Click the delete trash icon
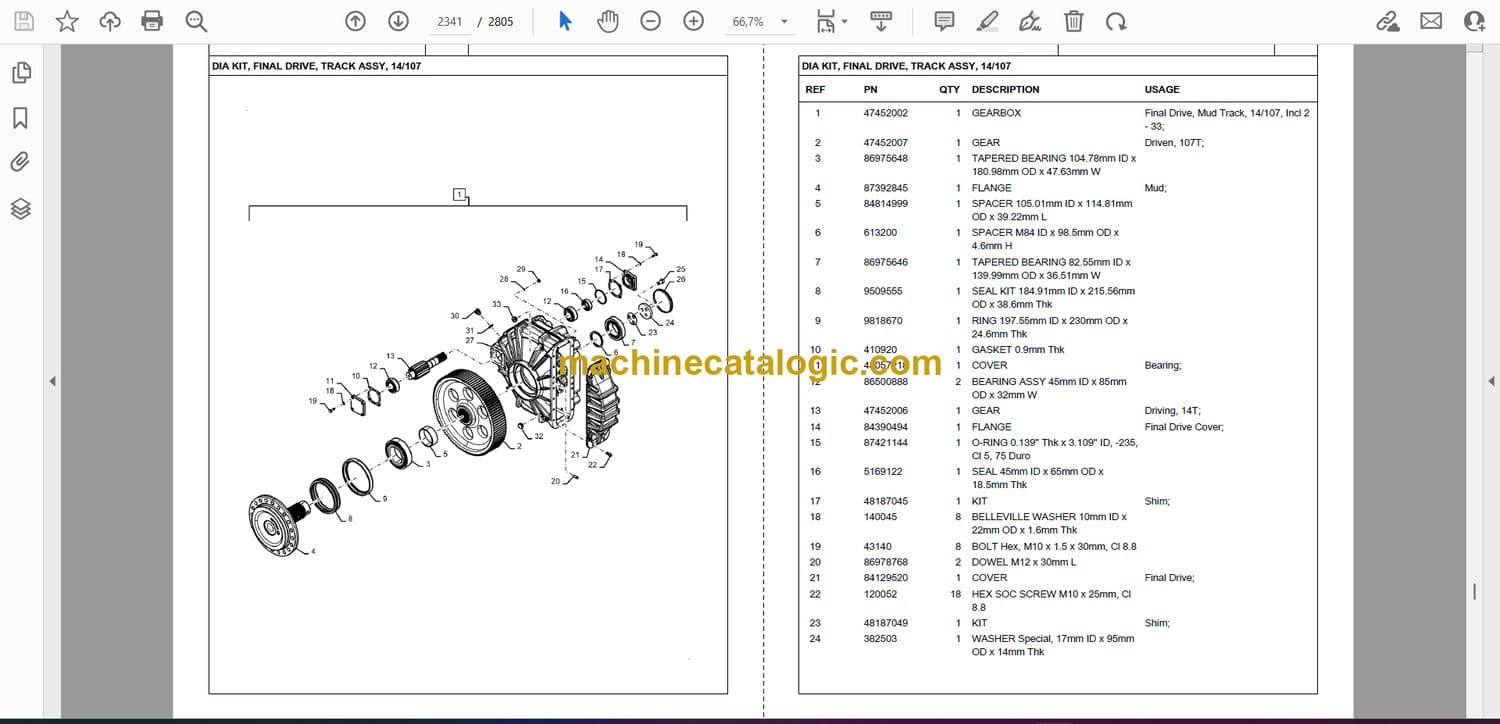The height and width of the screenshot is (724, 1500). (1073, 21)
